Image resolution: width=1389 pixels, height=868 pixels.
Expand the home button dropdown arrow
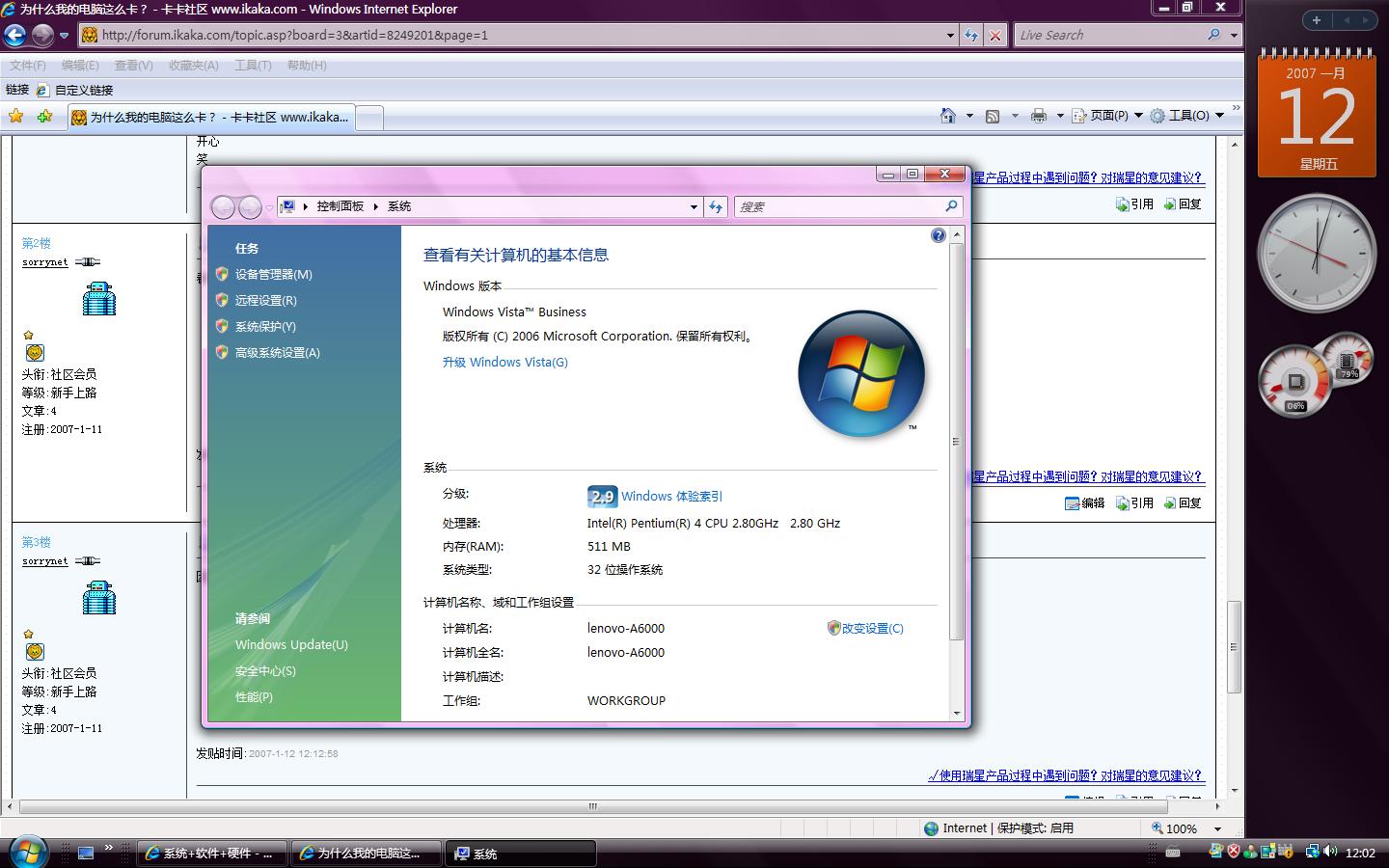click(x=969, y=116)
